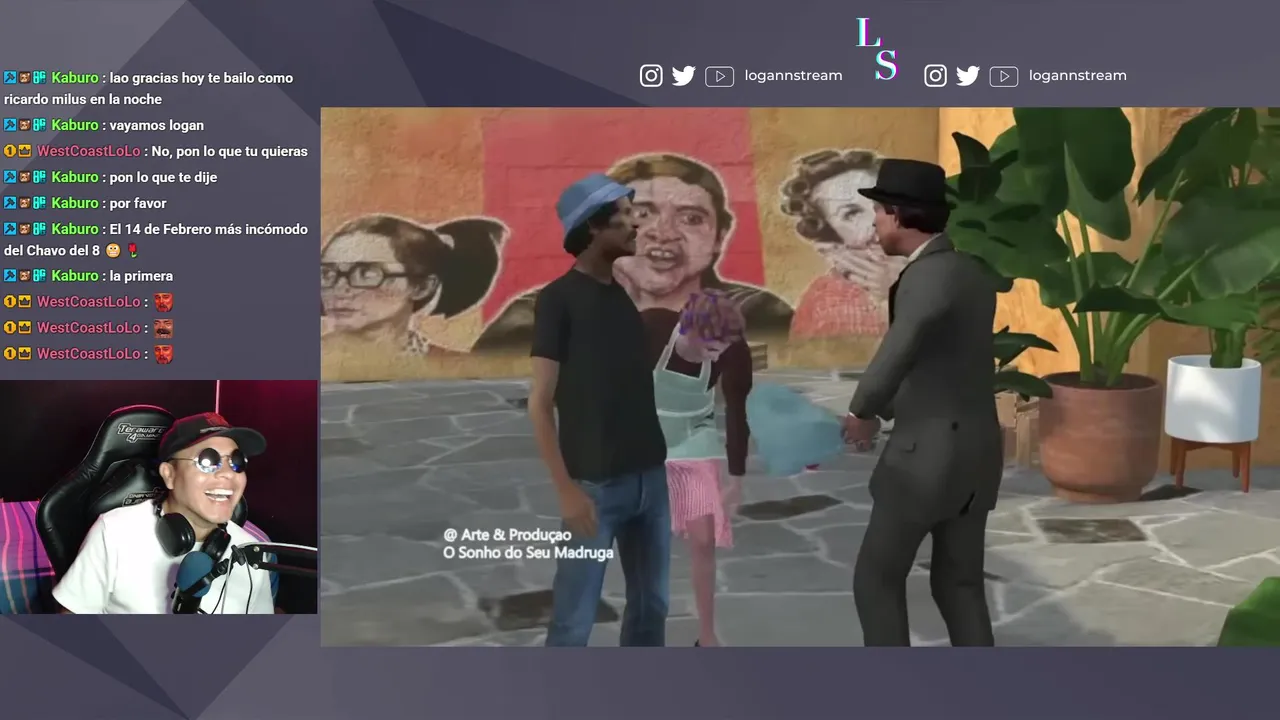
Task: Click the chat text 'la primera'
Action: [x=141, y=276]
